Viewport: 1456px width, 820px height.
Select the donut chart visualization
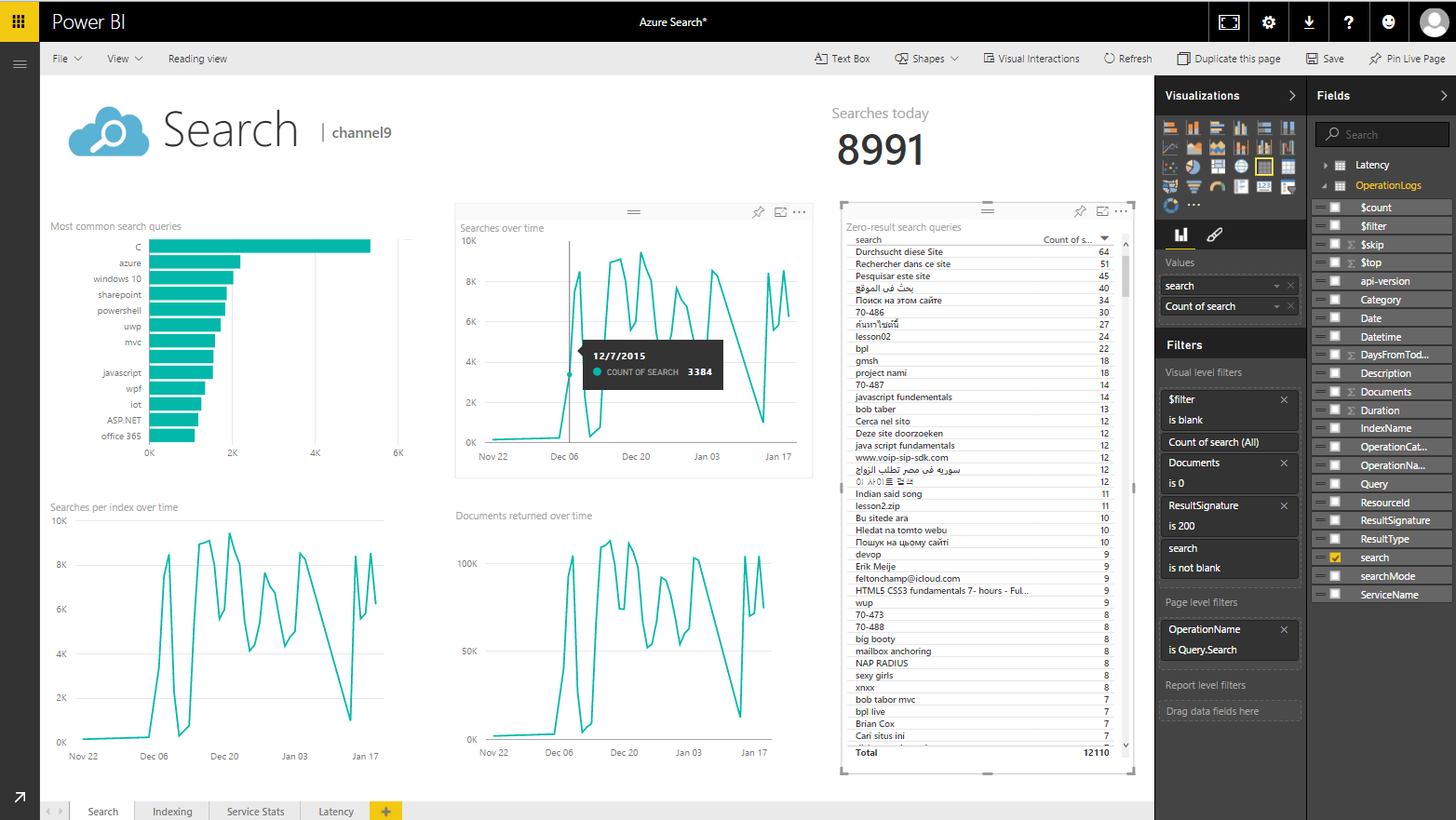[x=1171, y=206]
